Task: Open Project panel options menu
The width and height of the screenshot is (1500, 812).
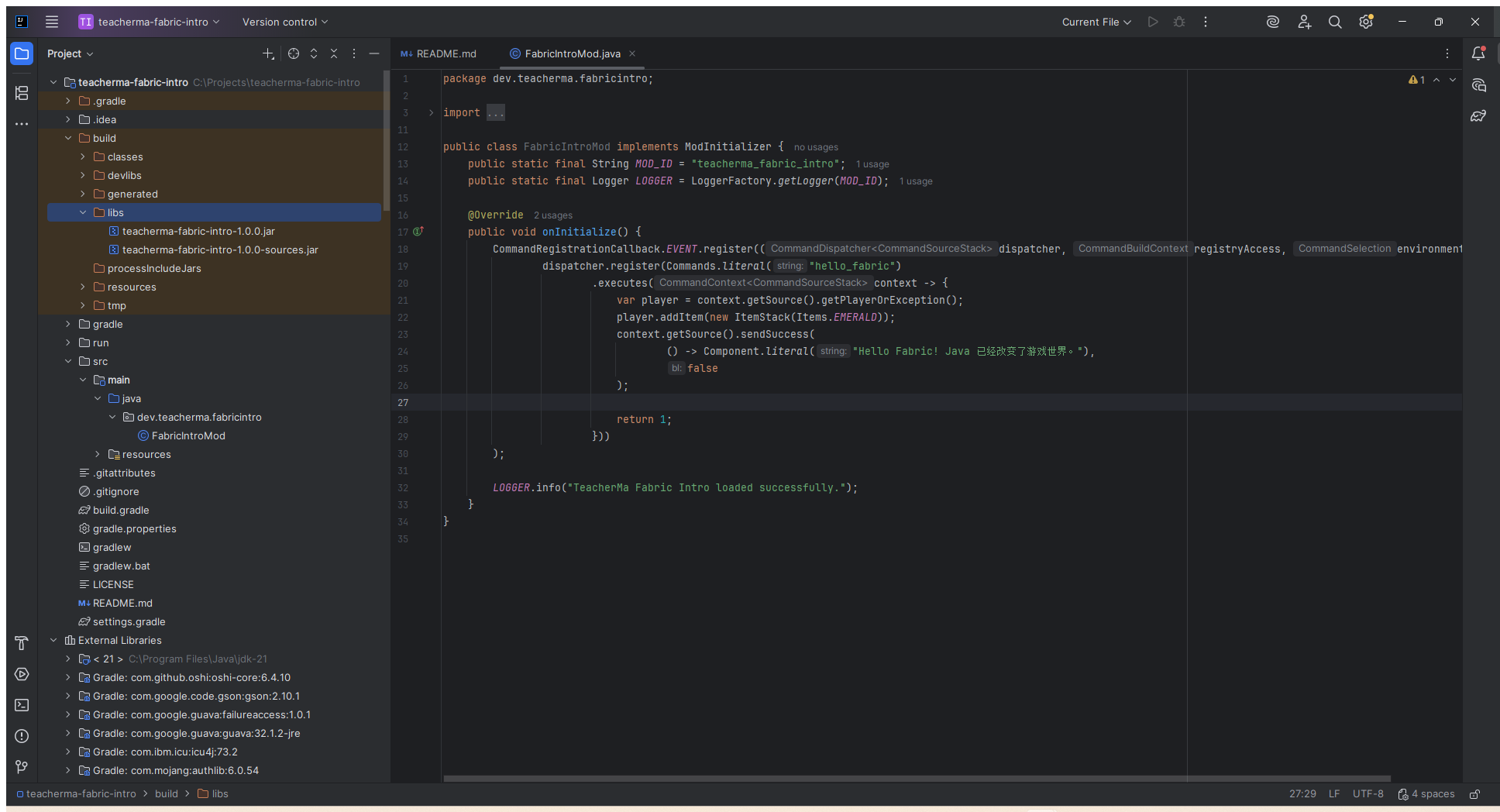Action: tap(354, 53)
